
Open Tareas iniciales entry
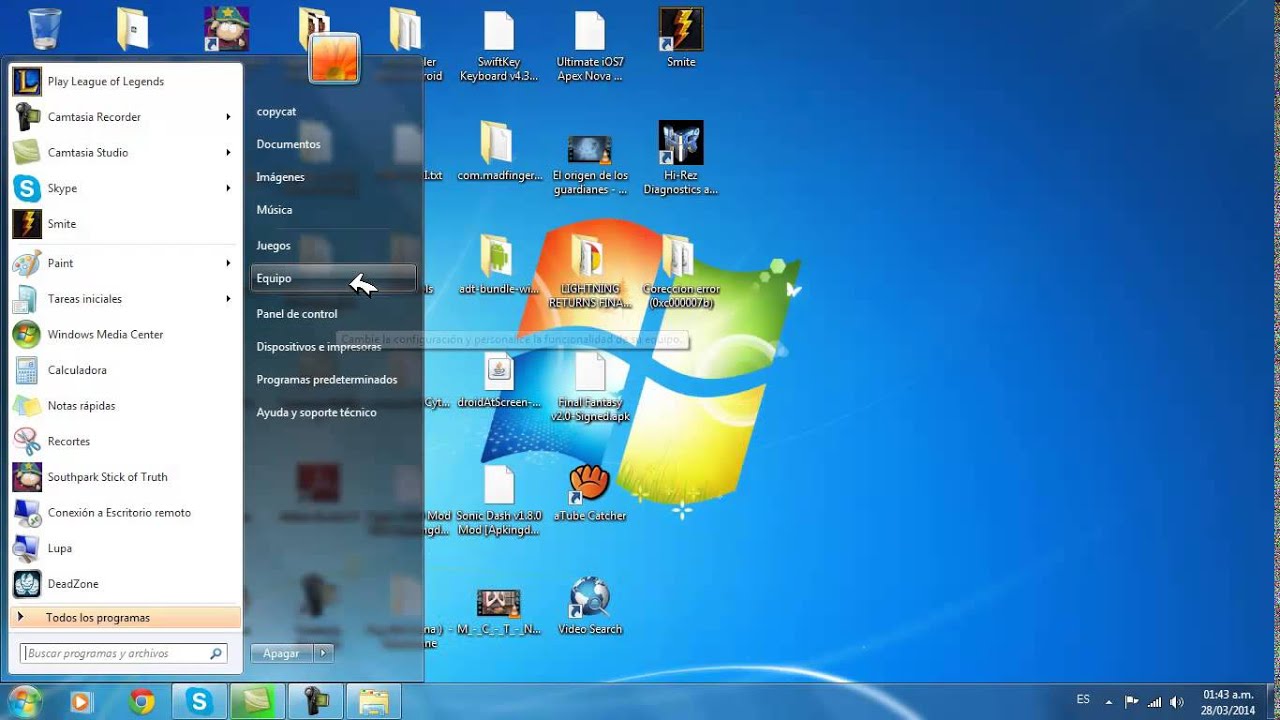tap(125, 299)
